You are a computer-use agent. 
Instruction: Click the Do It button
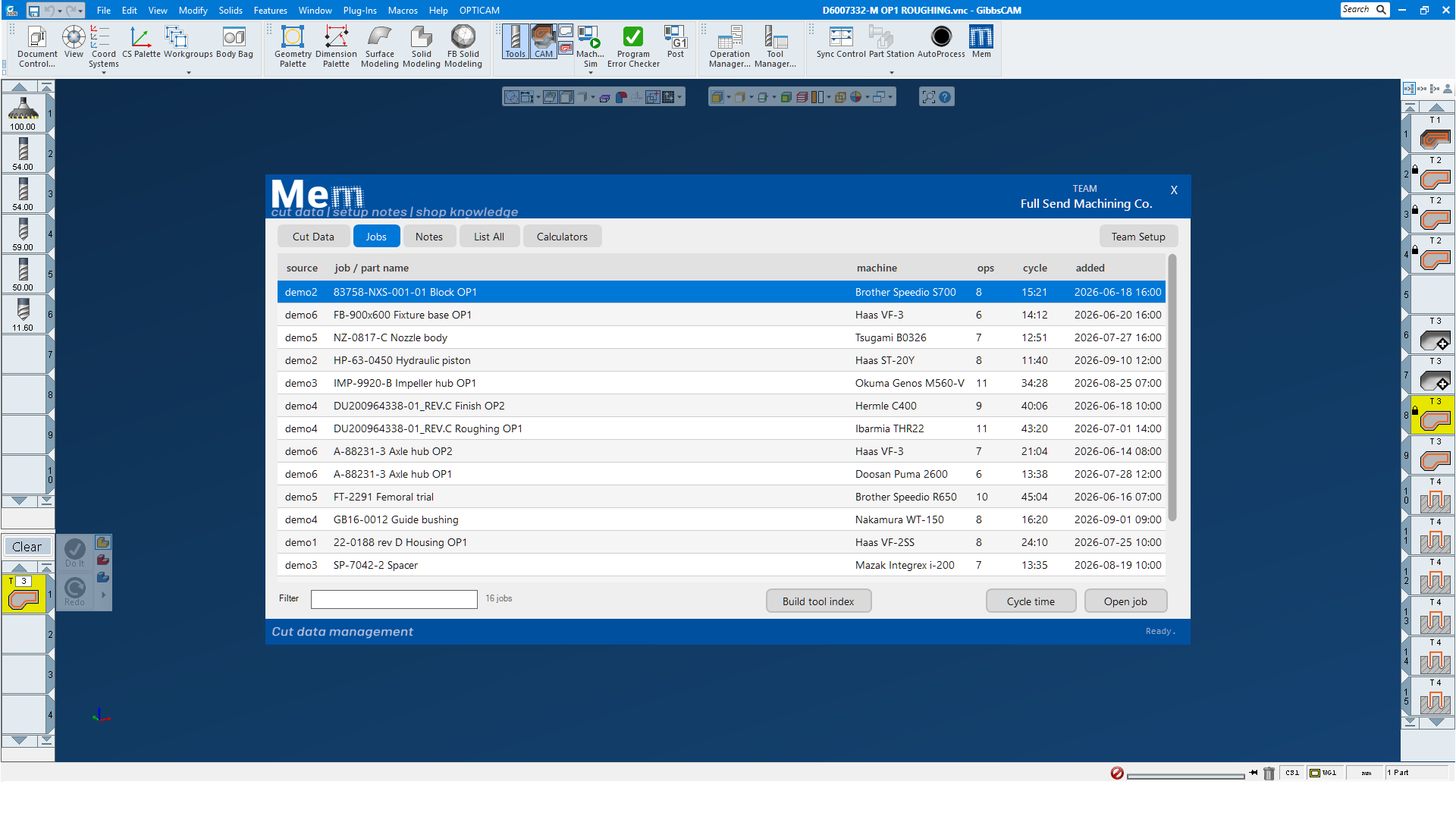(x=74, y=553)
